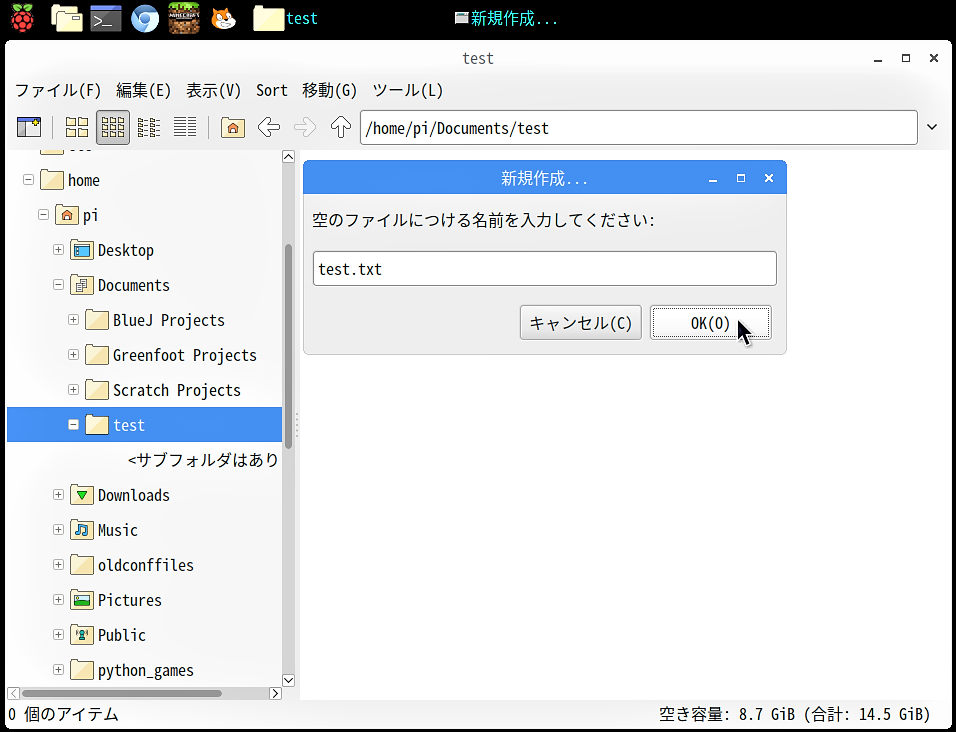Screen dimensions: 956x732
Task: Switch to 新規作成 taskbar entry
Action: click(x=507, y=18)
